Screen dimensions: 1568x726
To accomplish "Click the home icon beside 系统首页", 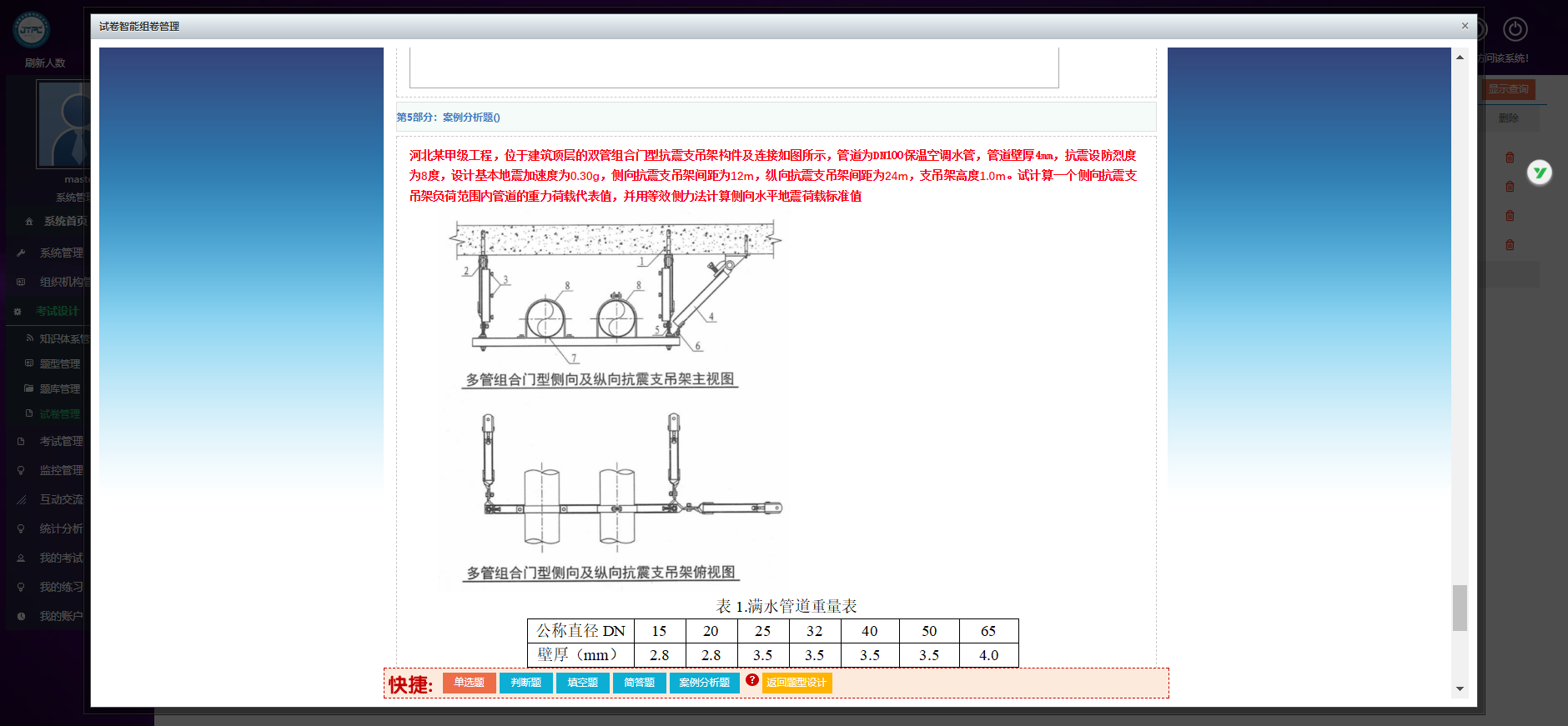I will pyautogui.click(x=29, y=222).
